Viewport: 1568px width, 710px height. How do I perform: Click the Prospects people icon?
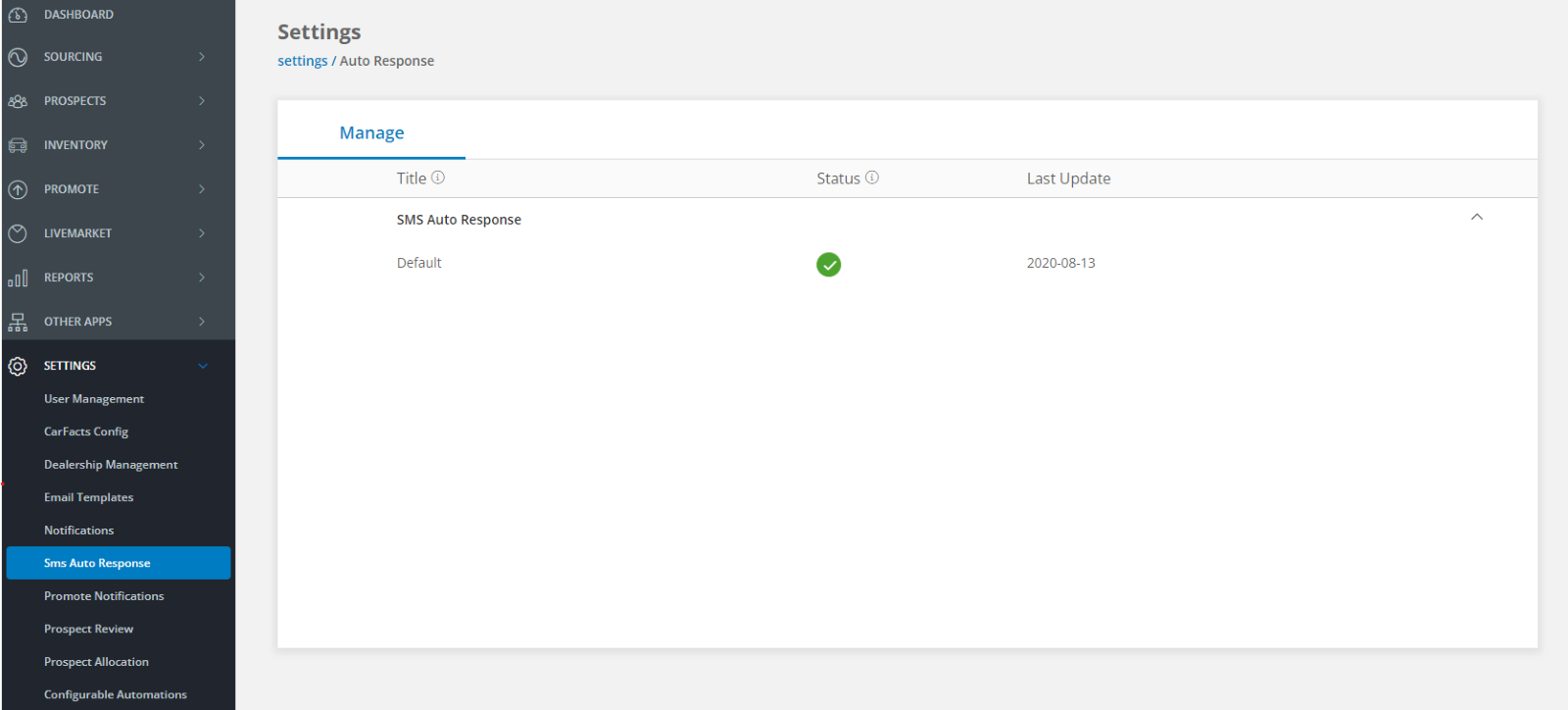tap(18, 101)
